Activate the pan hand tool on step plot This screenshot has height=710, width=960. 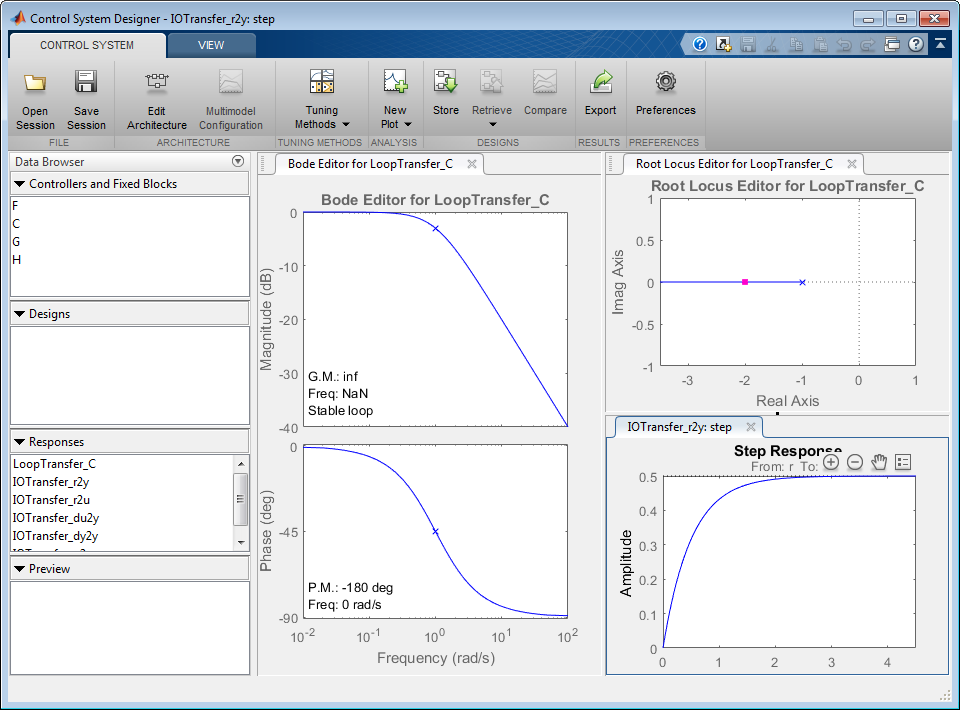point(880,462)
